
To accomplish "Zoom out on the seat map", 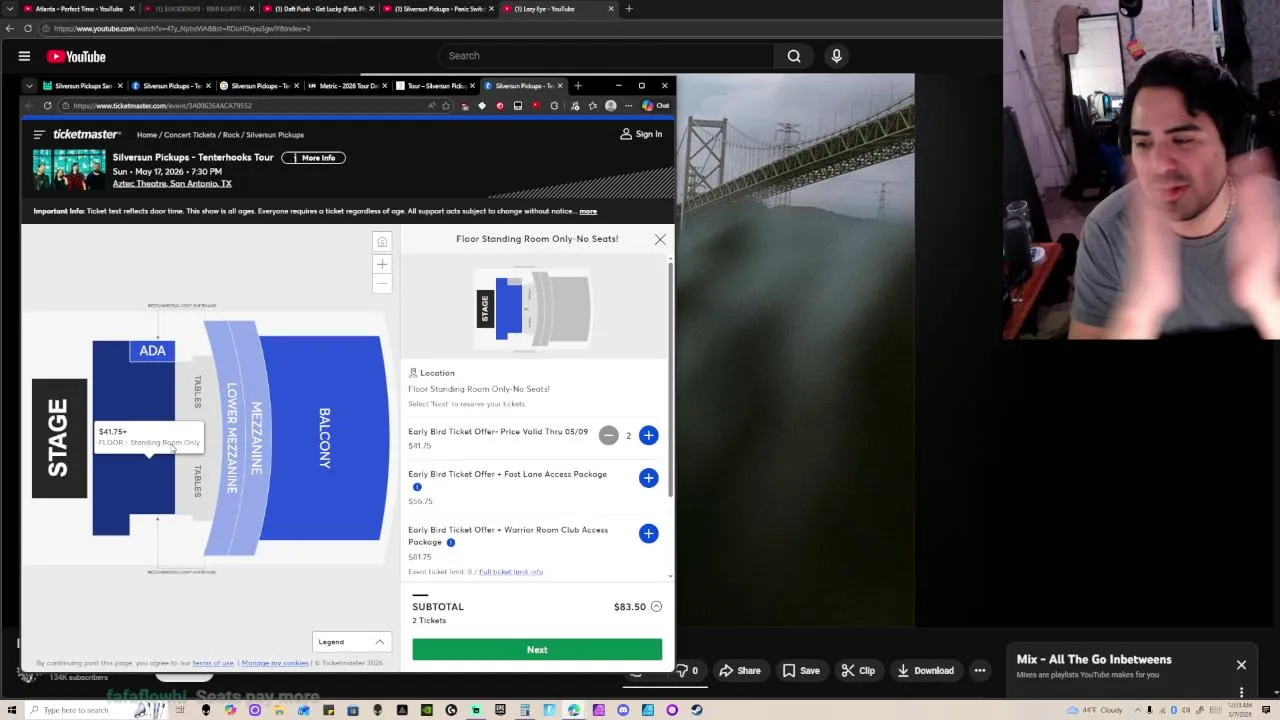I will click(x=382, y=284).
